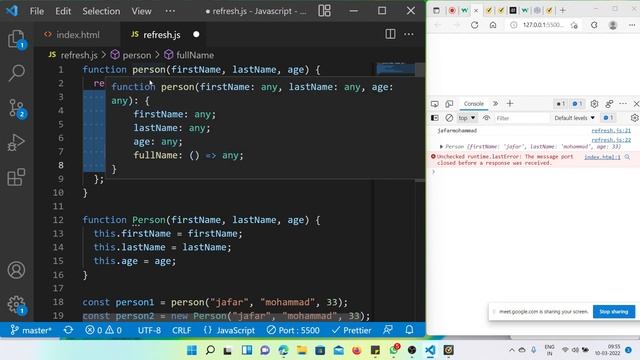
Task: Open Windows taskbar search
Action: pos(210,350)
